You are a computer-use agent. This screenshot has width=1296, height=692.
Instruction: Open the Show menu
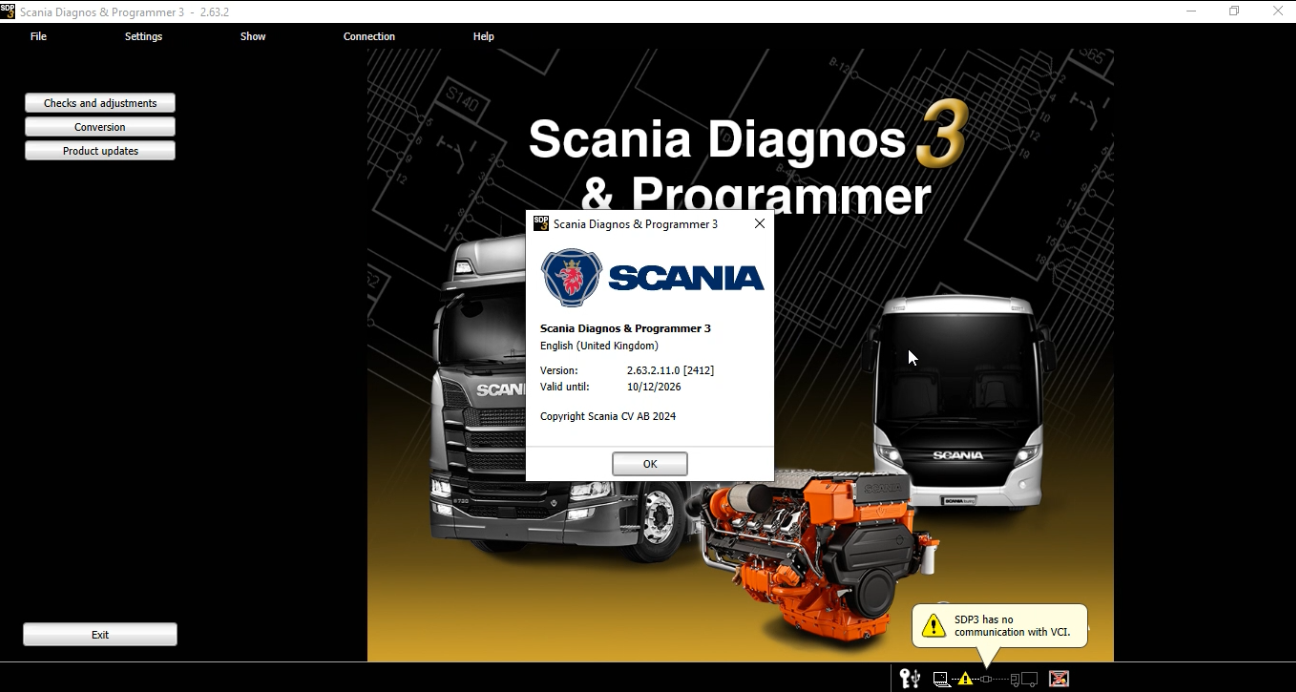point(253,36)
